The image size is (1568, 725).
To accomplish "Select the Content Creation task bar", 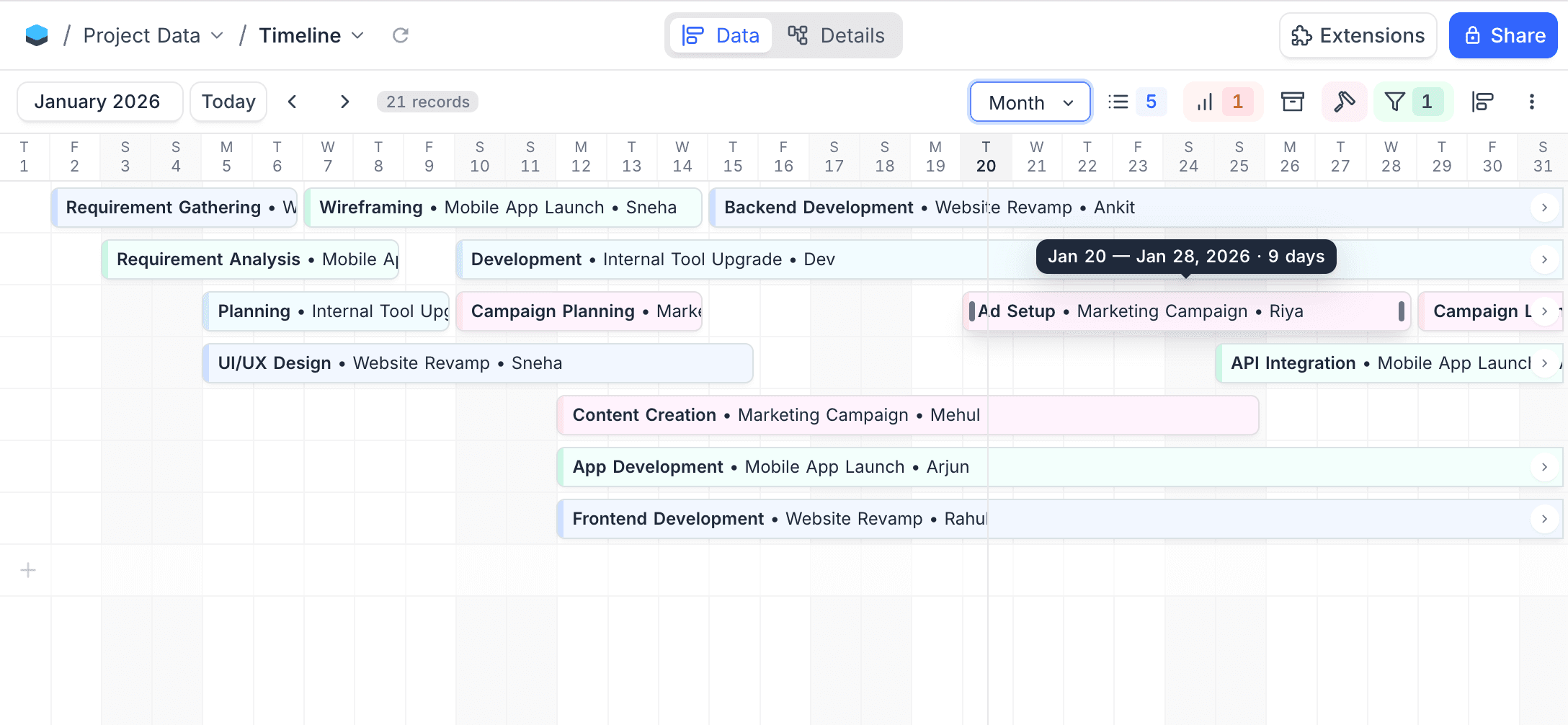I will coord(908,415).
